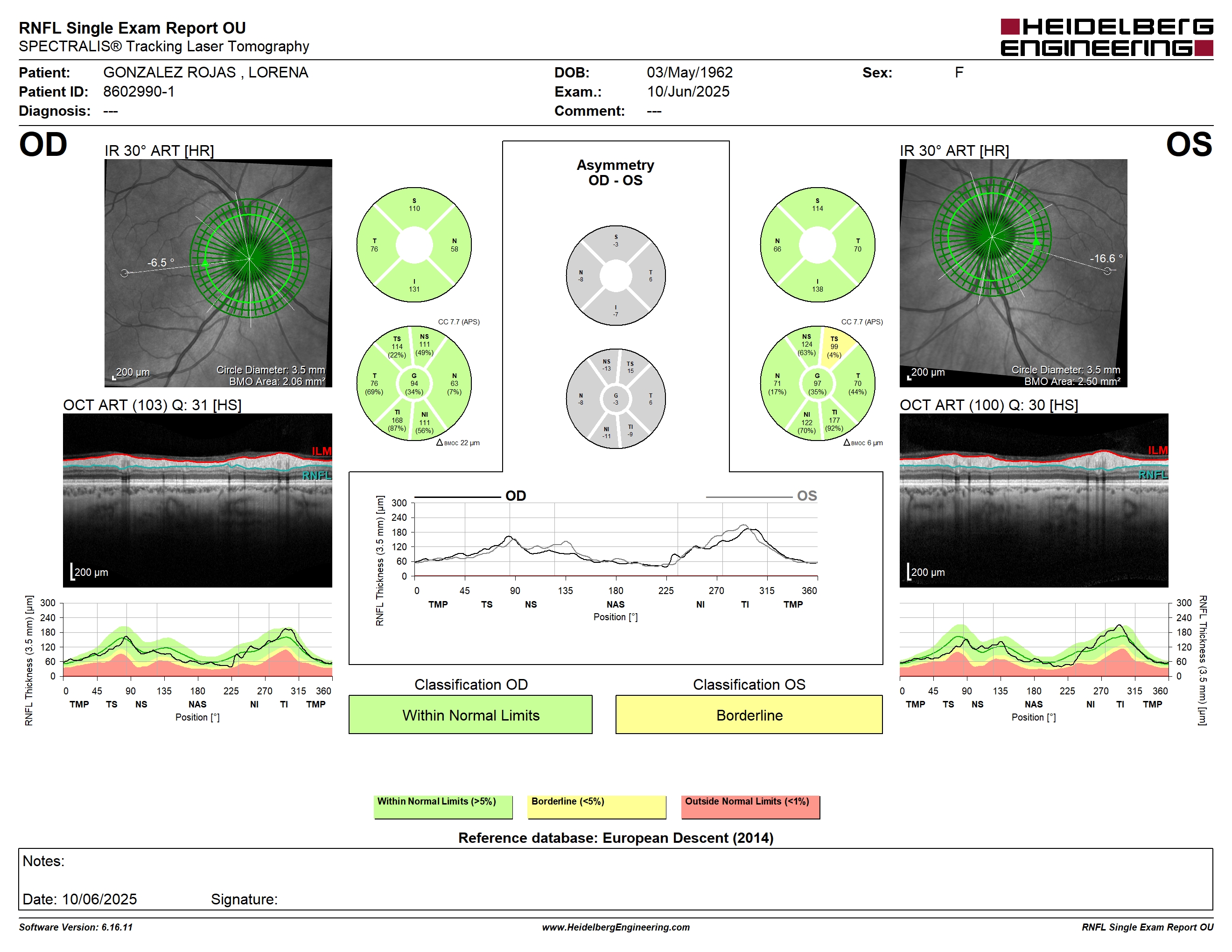Click the yellow "Borderline (<5%)" legend swatch
The image size is (1232, 952).
[x=596, y=807]
